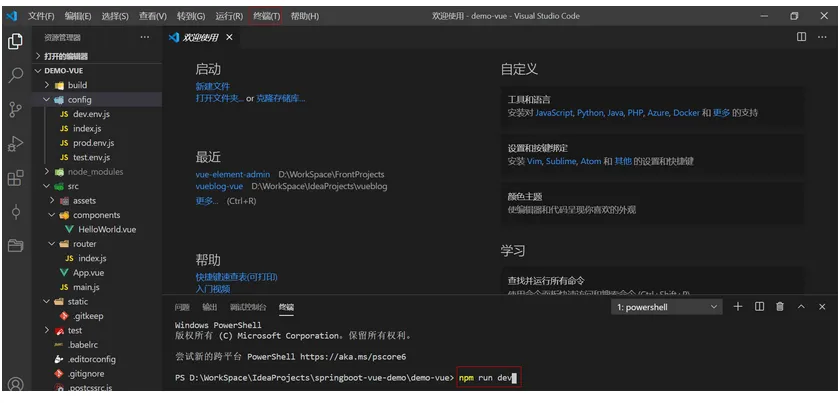Split the terminal panel
Screen dimensions: 839x403
click(759, 307)
